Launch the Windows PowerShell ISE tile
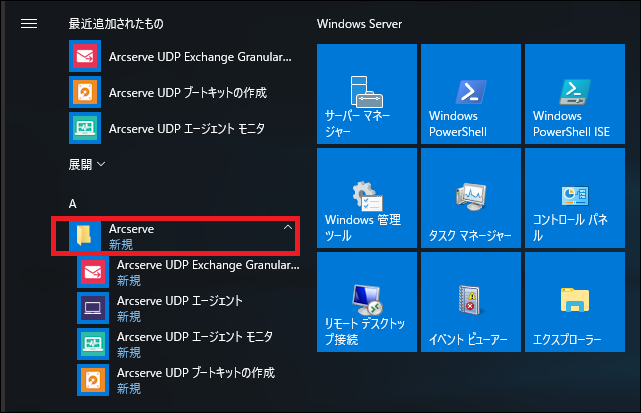This screenshot has height=413, width=641. click(x=575, y=94)
